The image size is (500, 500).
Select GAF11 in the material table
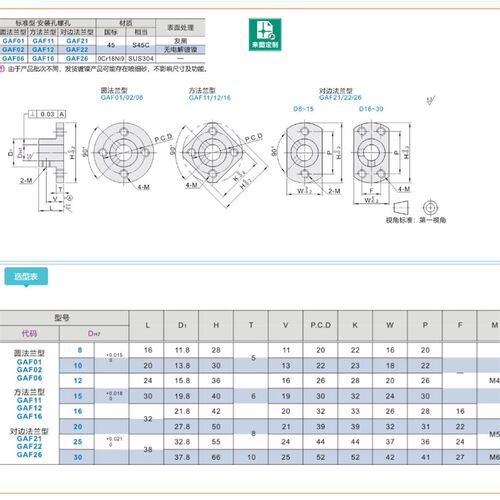(x=43, y=41)
